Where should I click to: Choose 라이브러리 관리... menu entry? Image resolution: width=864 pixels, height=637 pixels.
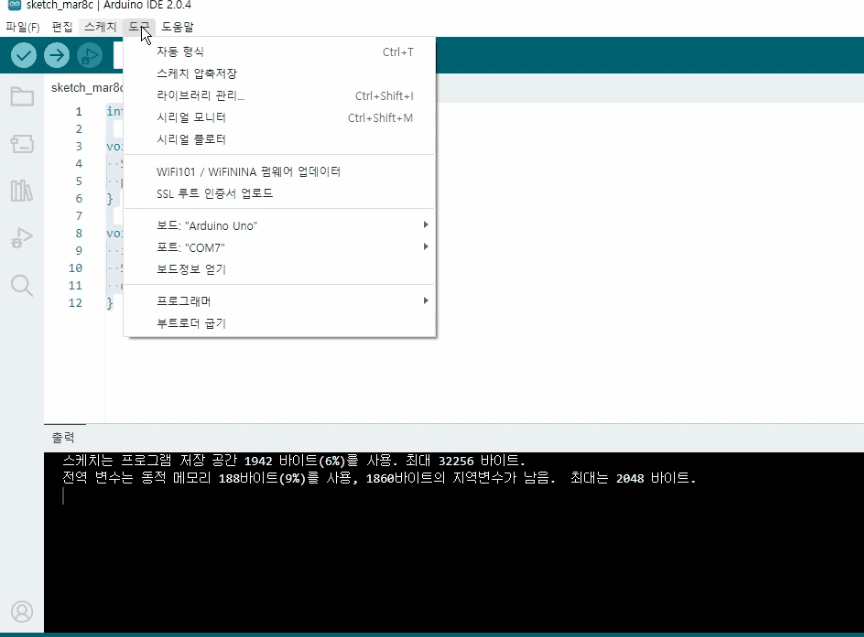click(280, 95)
